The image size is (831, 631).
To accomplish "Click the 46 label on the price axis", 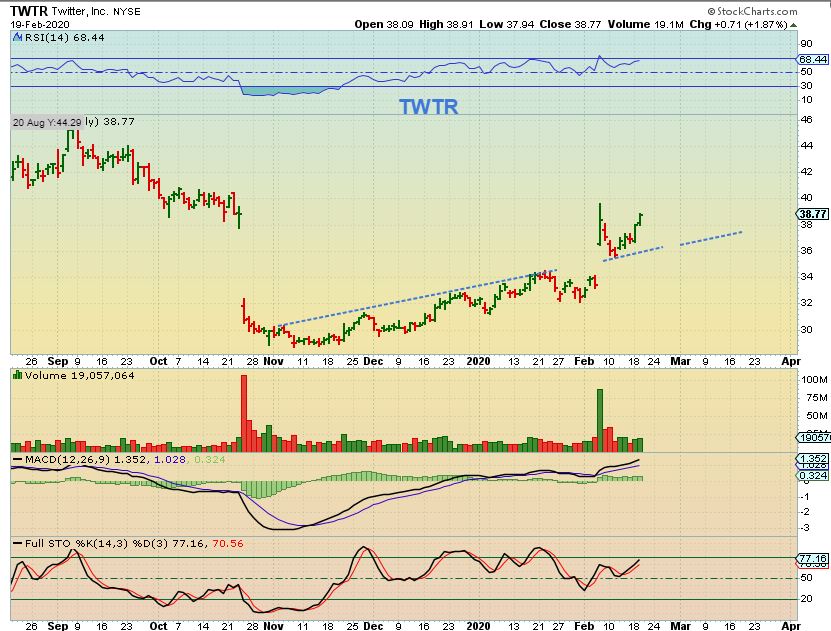I will 806,120.
